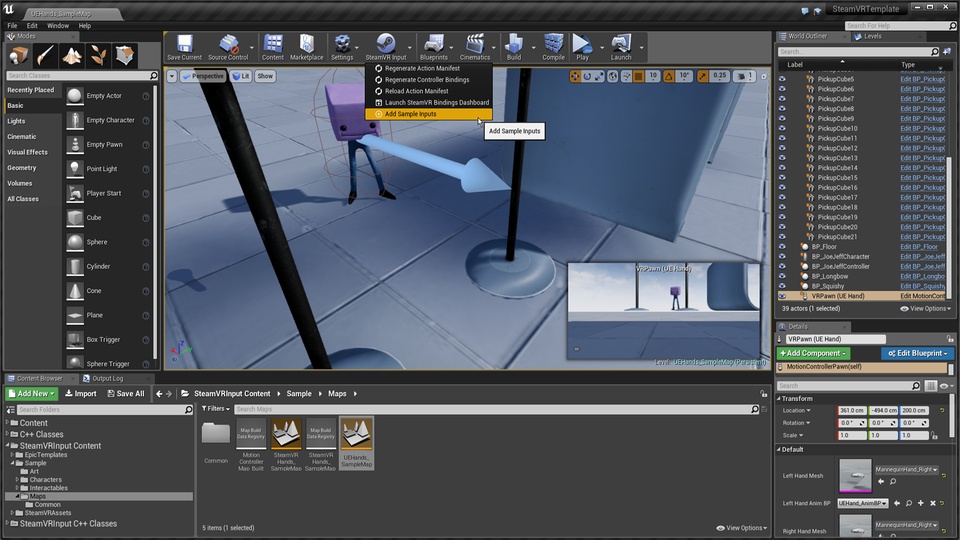Click the Add Component button
Image resolution: width=960 pixels, height=540 pixels.
point(814,353)
